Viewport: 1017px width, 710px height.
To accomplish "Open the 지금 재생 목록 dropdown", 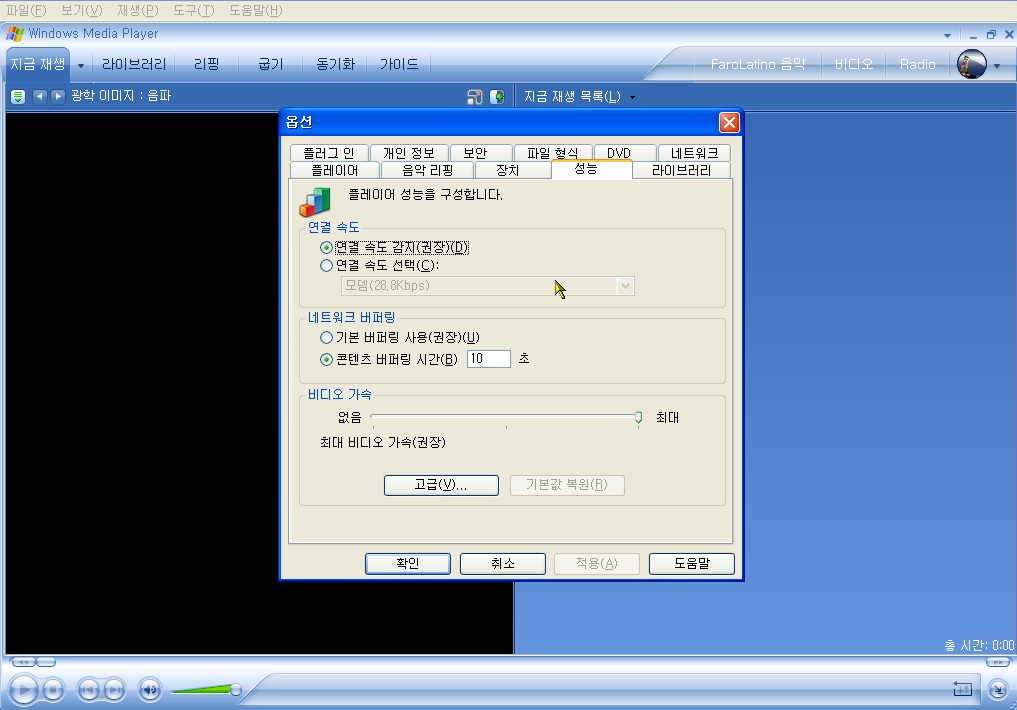I will click(579, 97).
